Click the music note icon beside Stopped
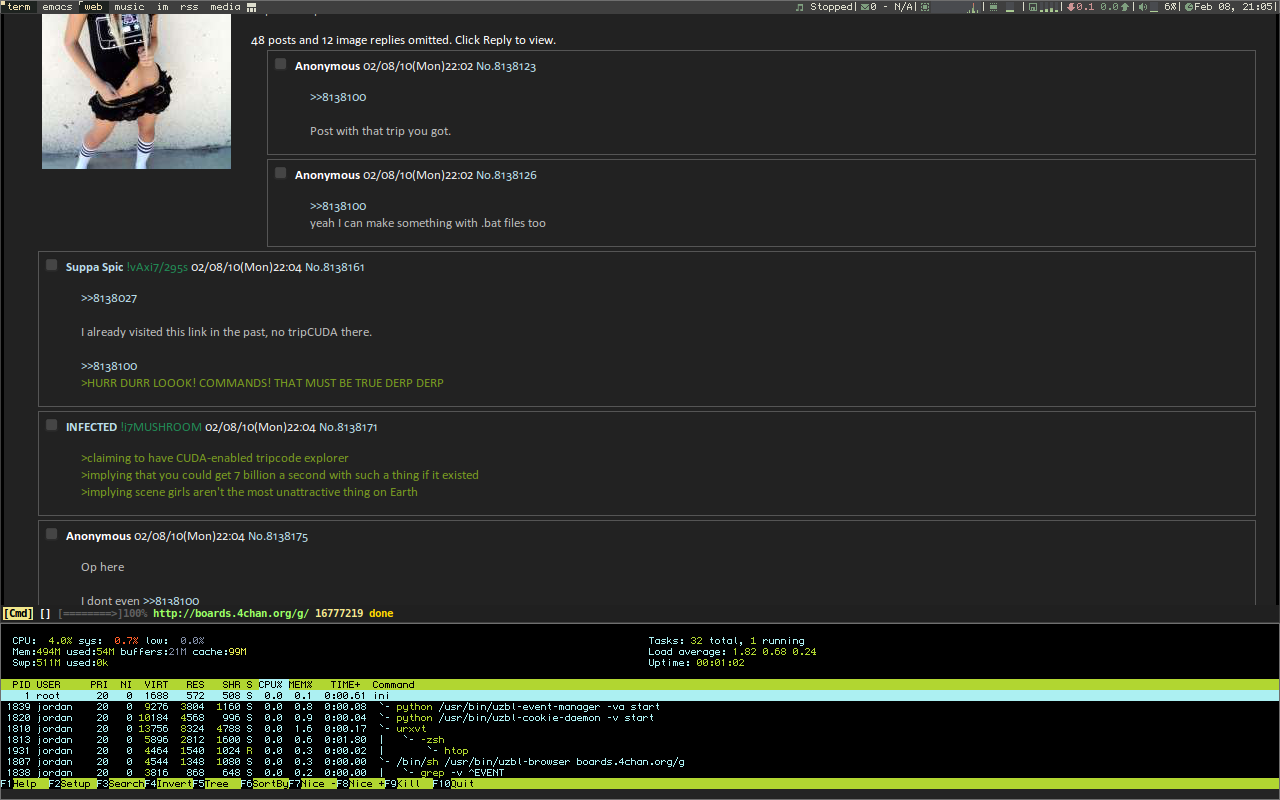1280x800 pixels. point(799,7)
